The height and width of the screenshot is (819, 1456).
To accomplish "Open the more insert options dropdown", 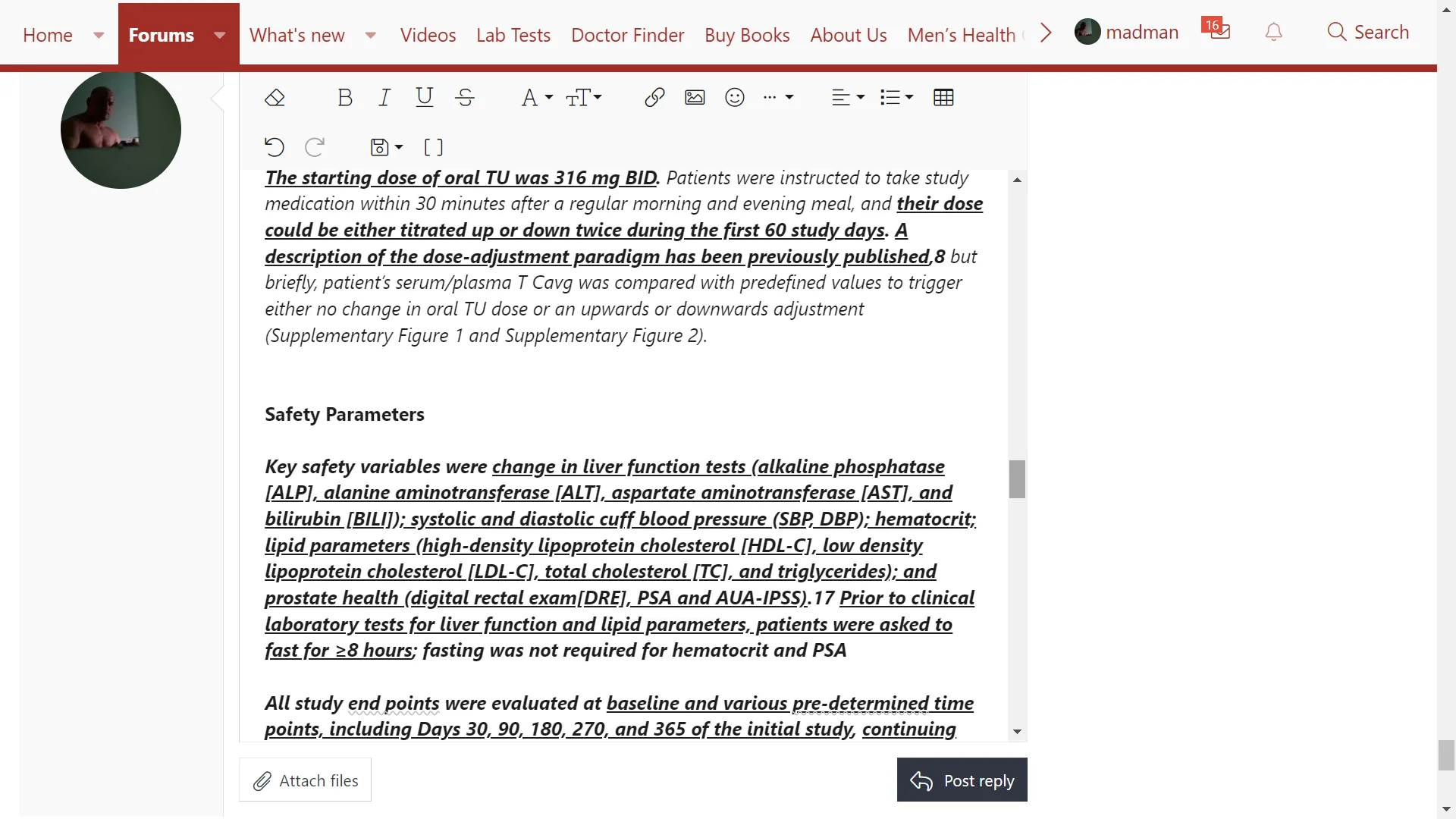I will click(x=778, y=98).
